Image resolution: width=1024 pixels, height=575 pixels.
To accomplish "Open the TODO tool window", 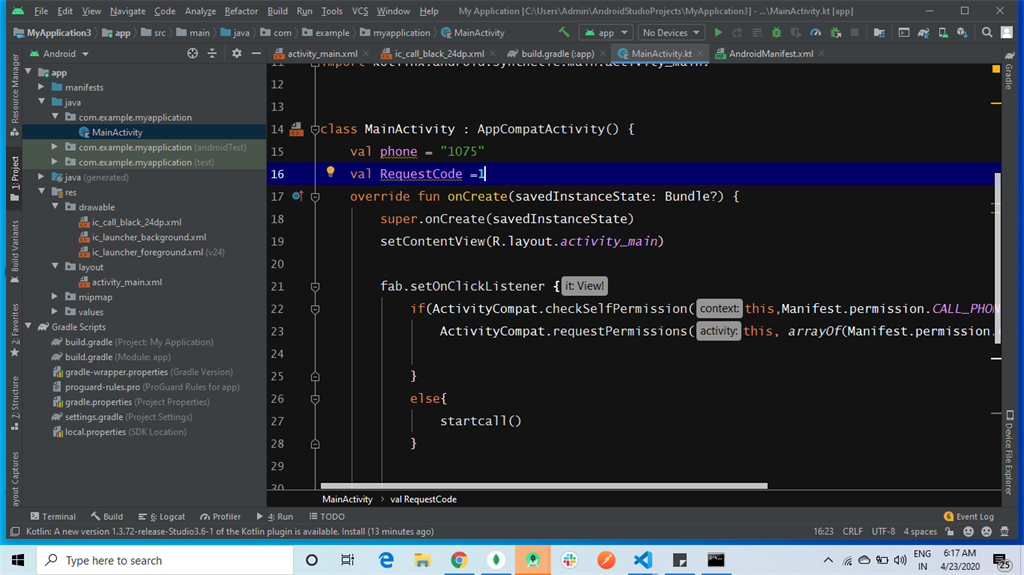I will coord(327,516).
